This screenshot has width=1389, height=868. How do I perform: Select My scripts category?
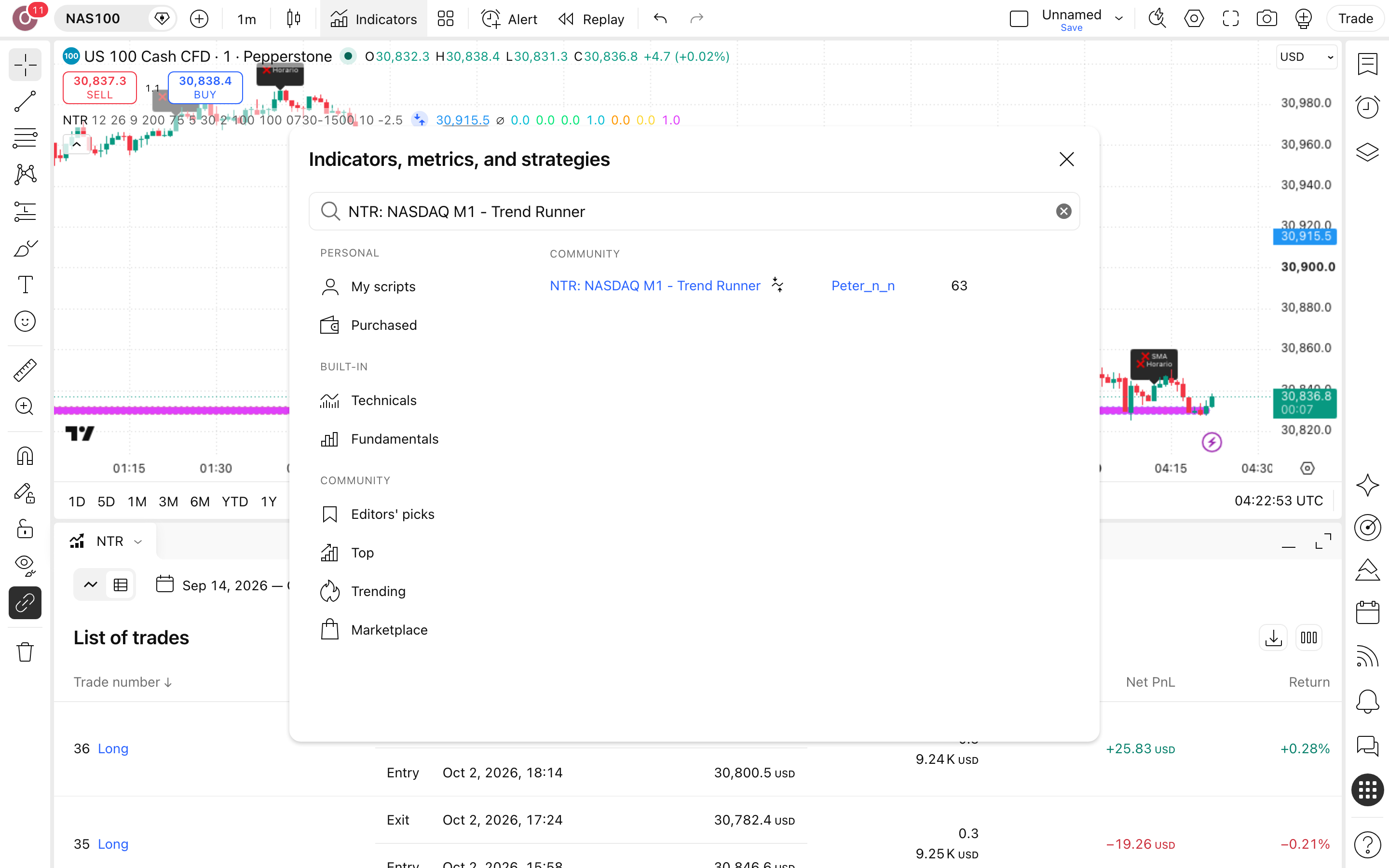[x=368, y=286]
